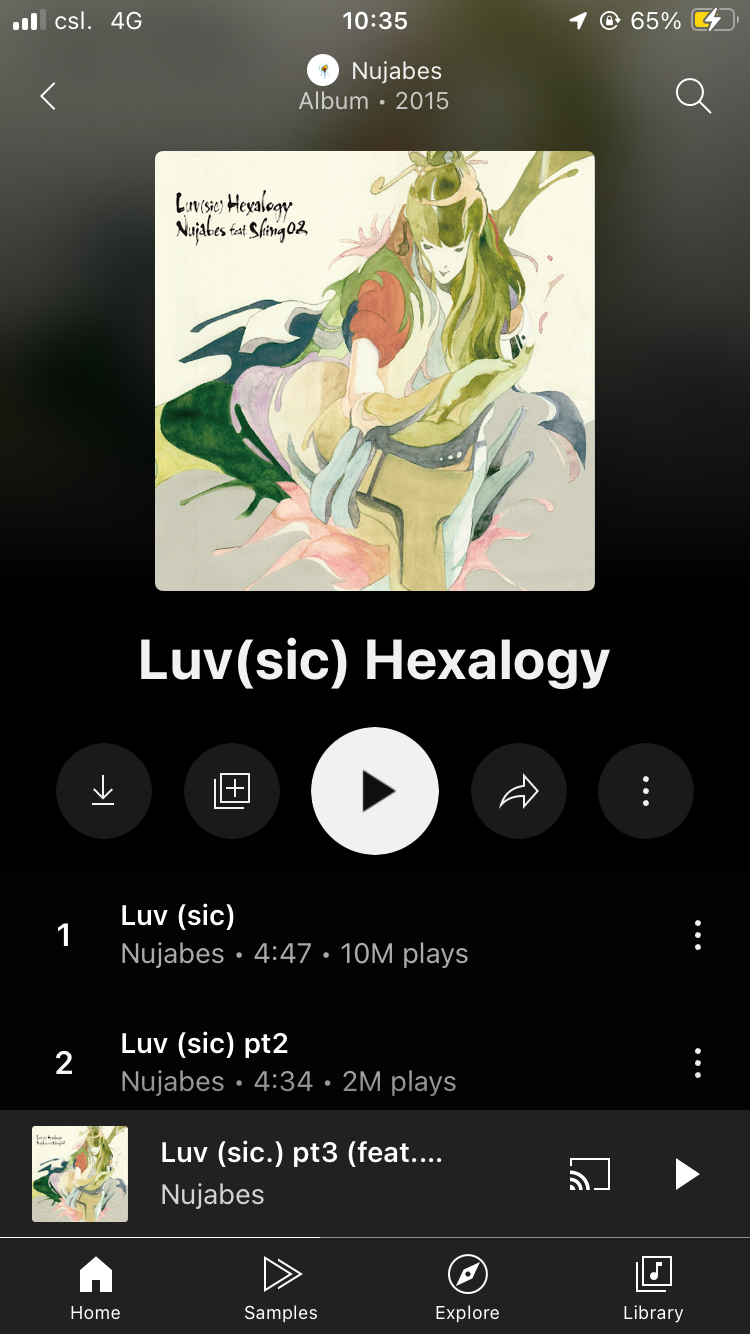Open search with magnifier icon
The image size is (750, 1334).
point(693,96)
